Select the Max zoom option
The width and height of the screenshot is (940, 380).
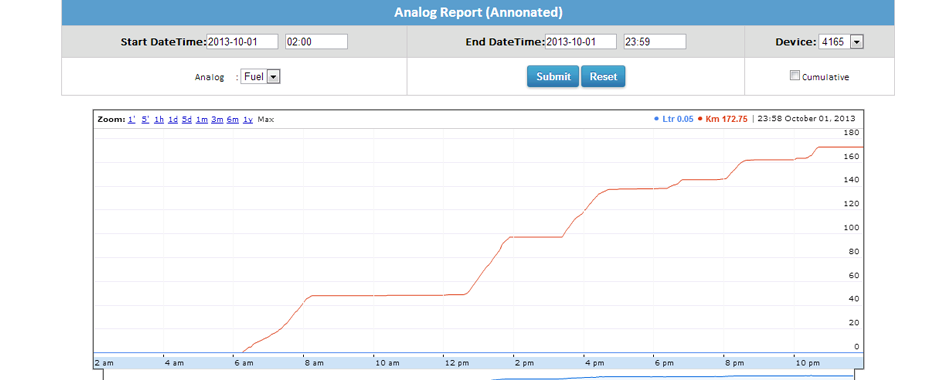(x=266, y=119)
